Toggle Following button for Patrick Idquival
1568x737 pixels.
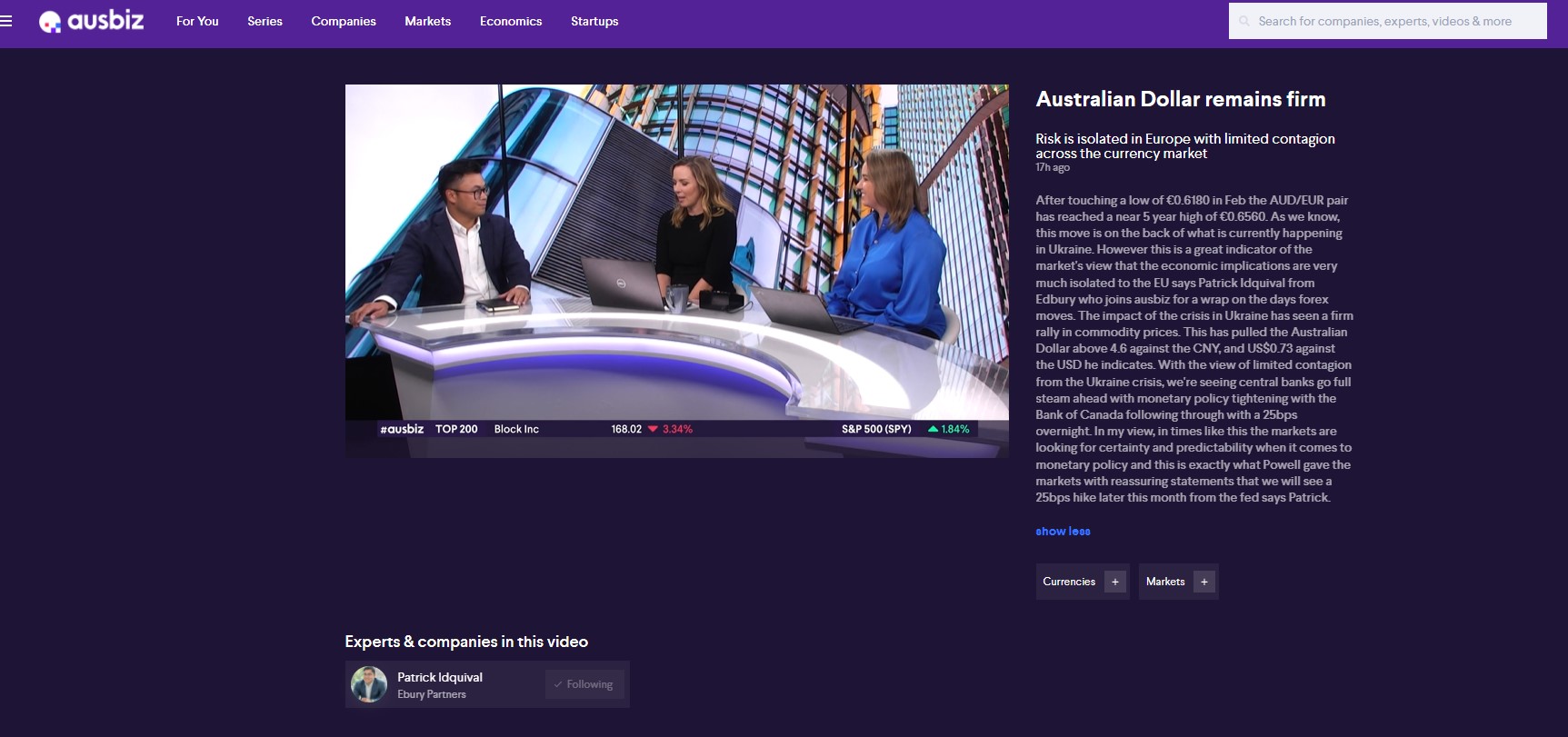click(x=584, y=684)
